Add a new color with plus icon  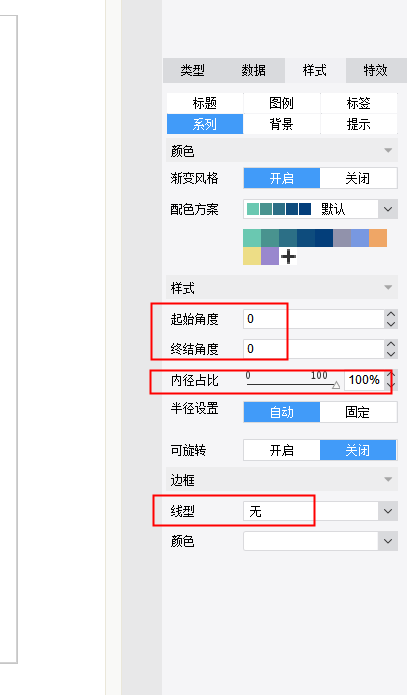pyautogui.click(x=288, y=256)
